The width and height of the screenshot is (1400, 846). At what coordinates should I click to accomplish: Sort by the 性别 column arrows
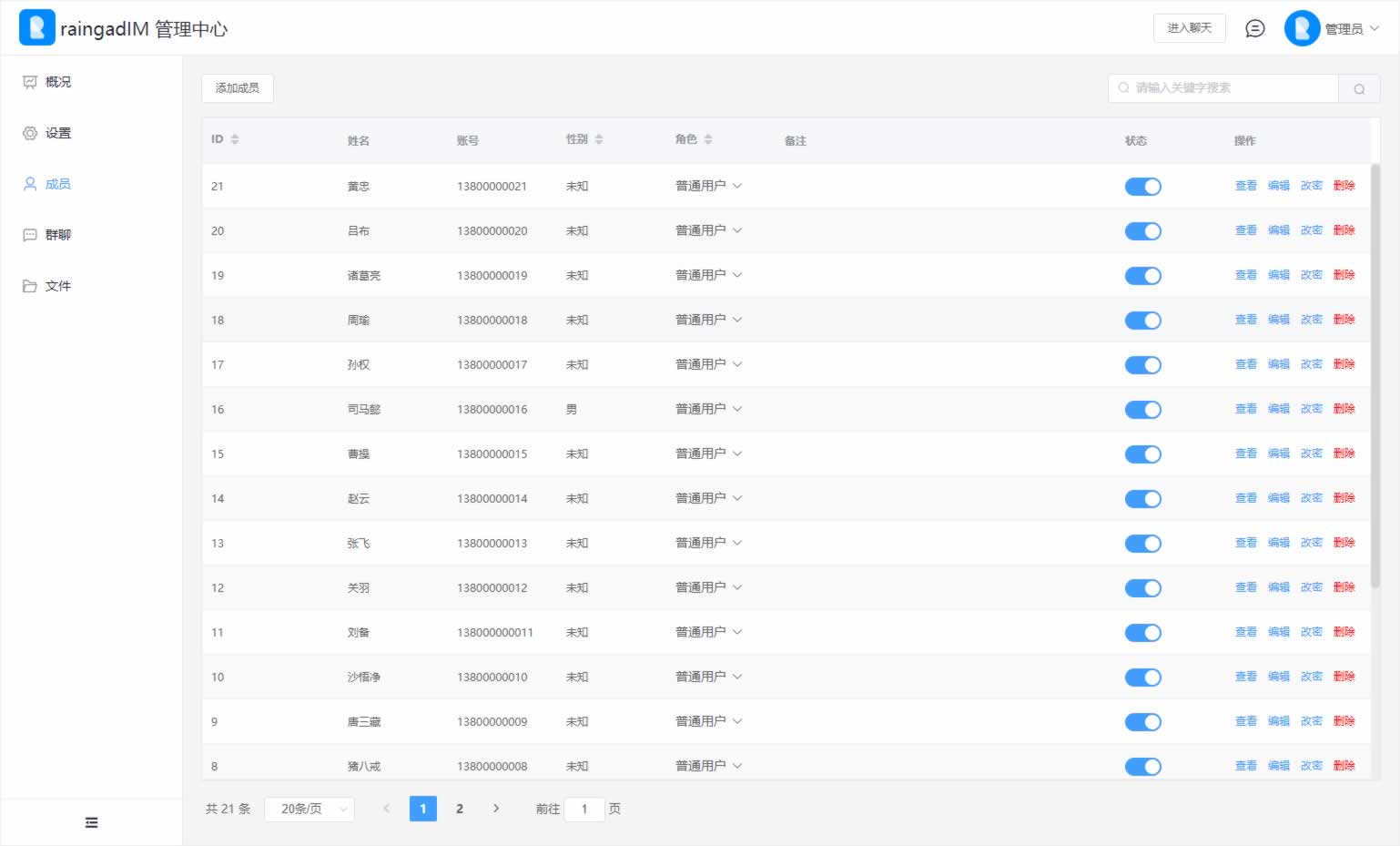point(599,139)
